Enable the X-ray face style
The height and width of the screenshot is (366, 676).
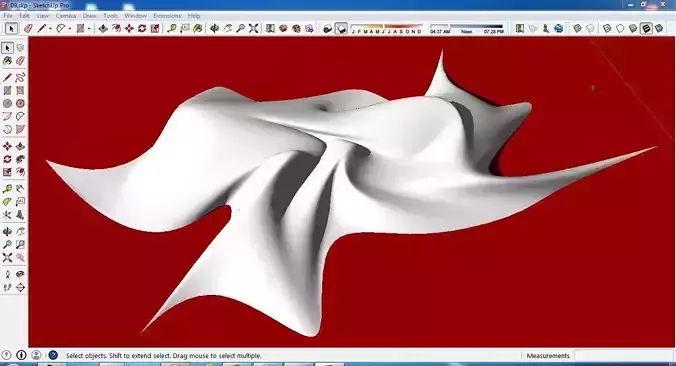(577, 28)
